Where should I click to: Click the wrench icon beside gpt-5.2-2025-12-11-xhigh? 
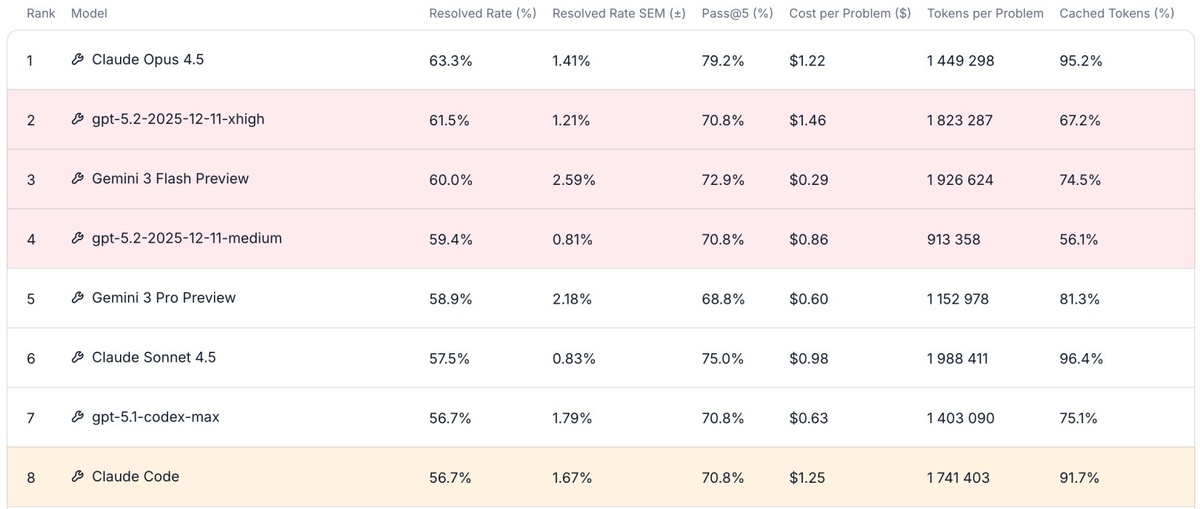coord(78,120)
